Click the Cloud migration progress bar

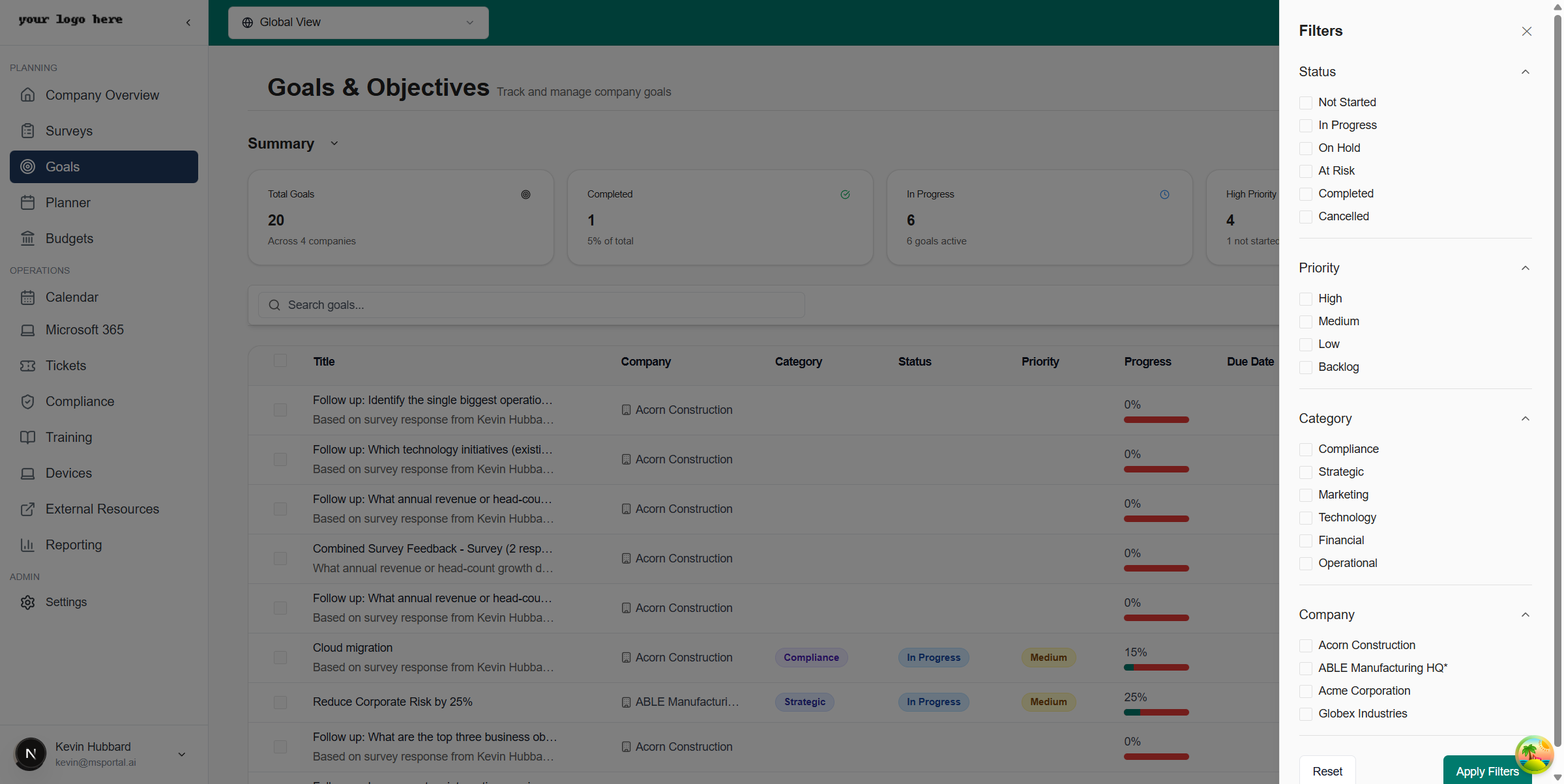(1156, 667)
